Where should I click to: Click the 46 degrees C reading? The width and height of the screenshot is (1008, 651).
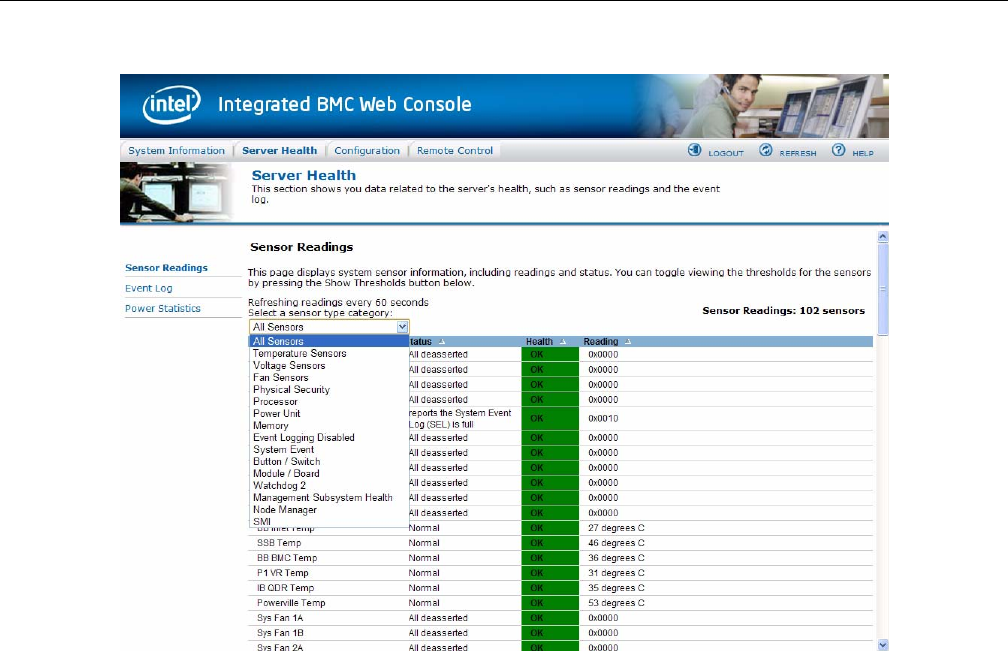pyautogui.click(x=616, y=543)
